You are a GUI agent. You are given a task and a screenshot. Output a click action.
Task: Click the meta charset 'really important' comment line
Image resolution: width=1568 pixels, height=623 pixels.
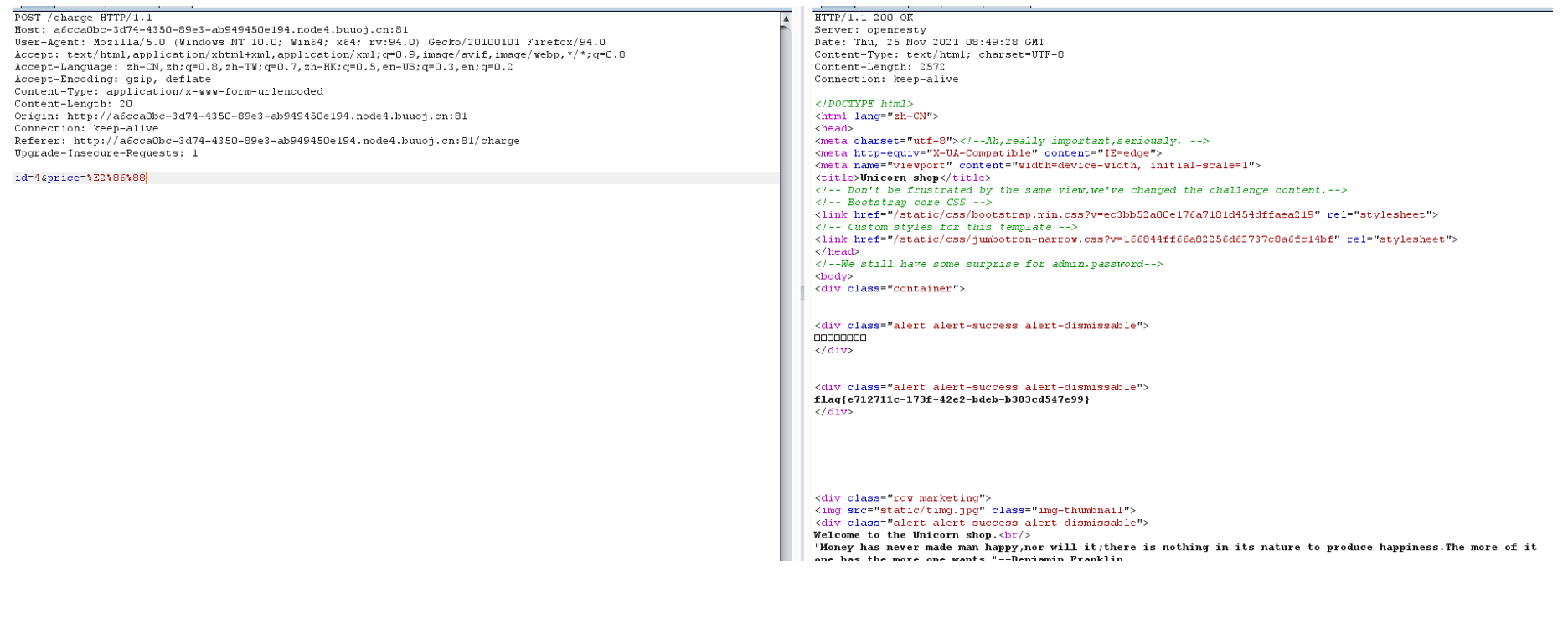tap(1012, 141)
